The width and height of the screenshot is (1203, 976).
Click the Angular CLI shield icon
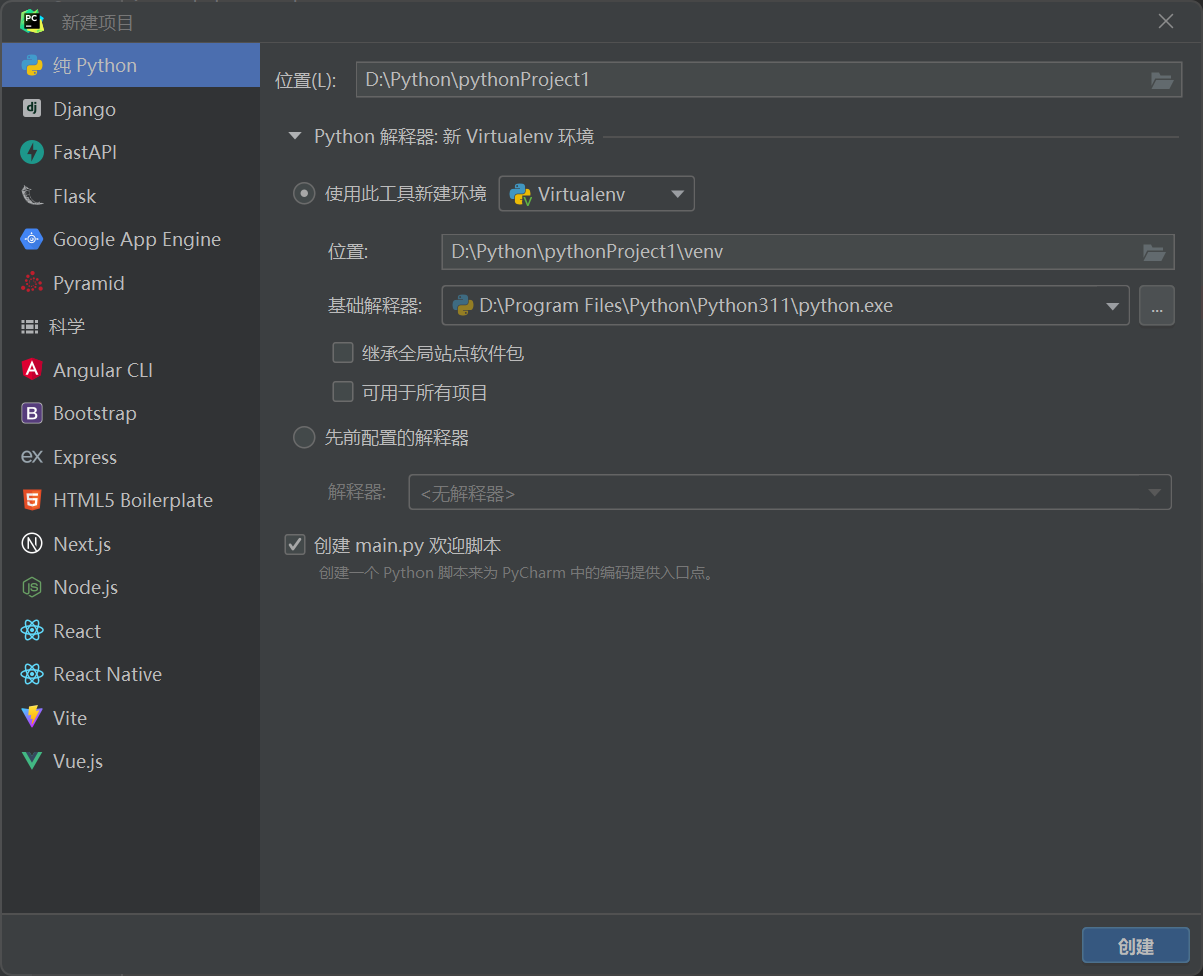tap(32, 370)
